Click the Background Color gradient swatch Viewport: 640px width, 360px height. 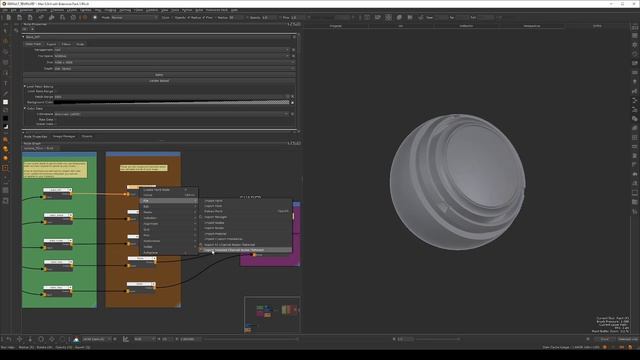[171, 102]
